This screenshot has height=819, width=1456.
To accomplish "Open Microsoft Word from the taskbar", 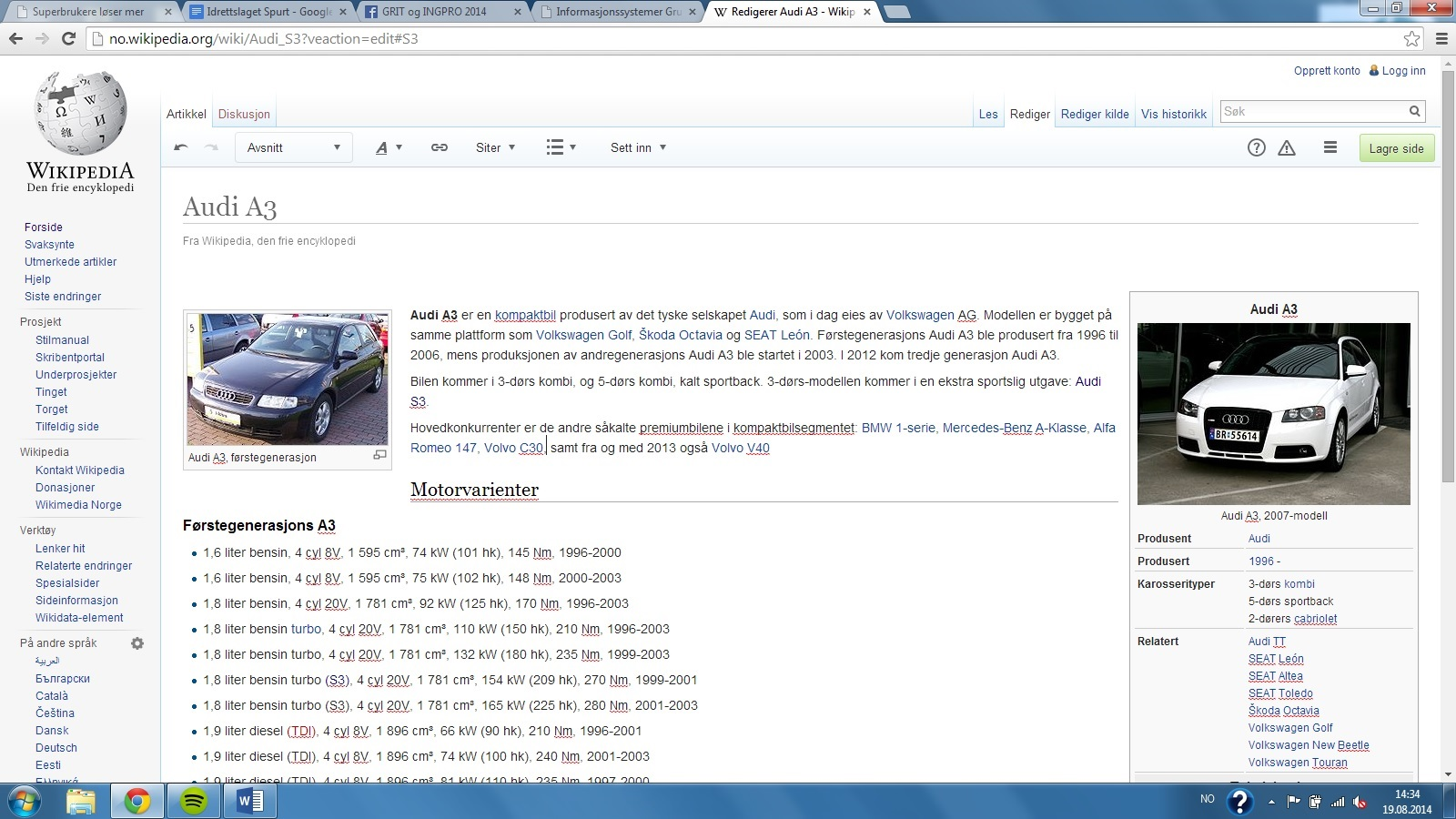I will [x=249, y=802].
